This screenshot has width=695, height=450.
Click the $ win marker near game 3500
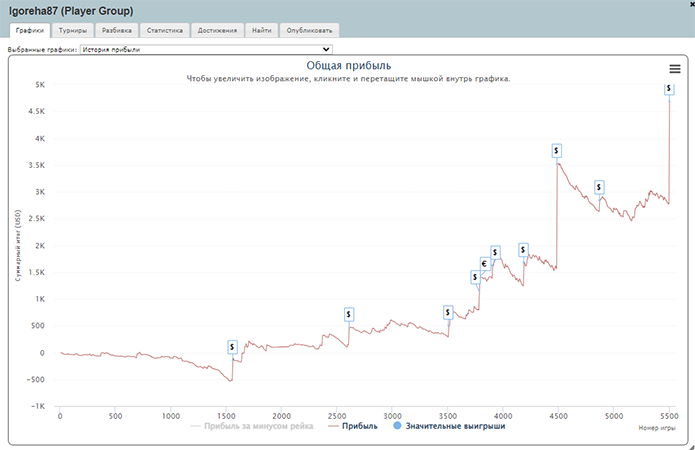click(x=448, y=313)
